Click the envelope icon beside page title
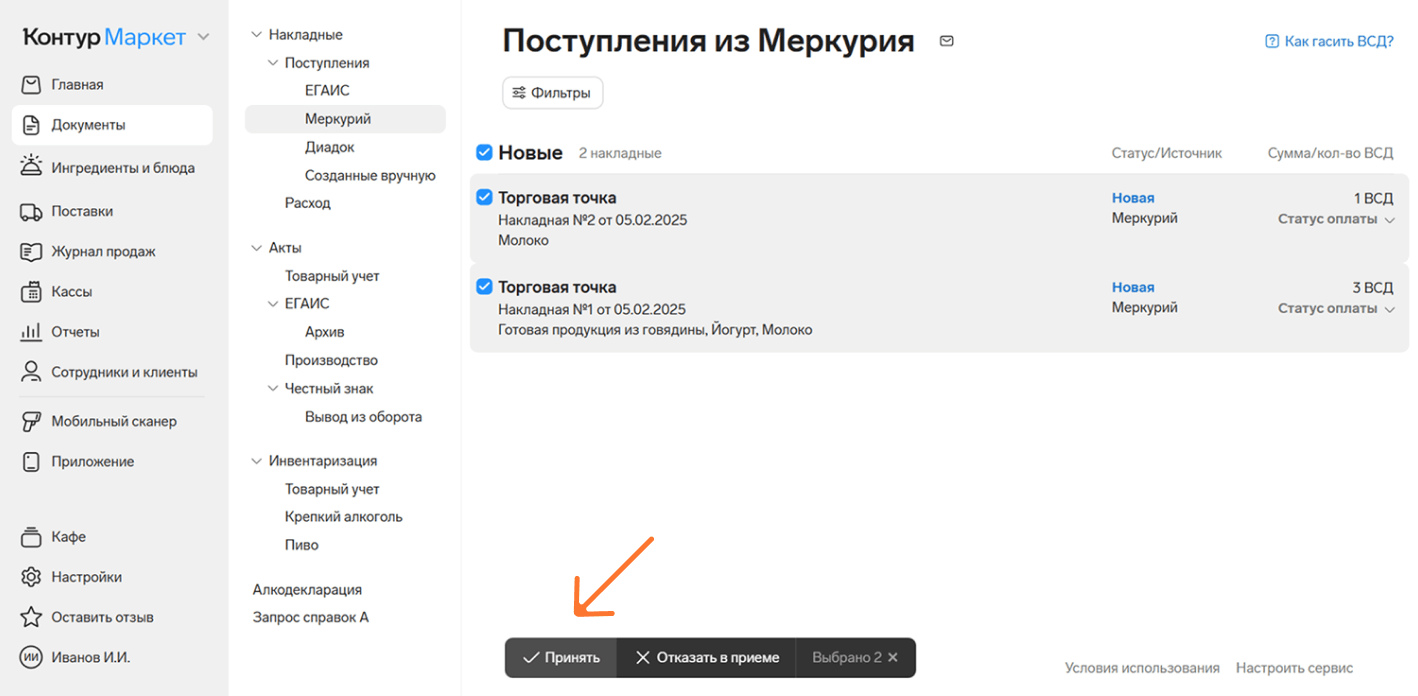This screenshot has width=1418, height=696. point(946,41)
